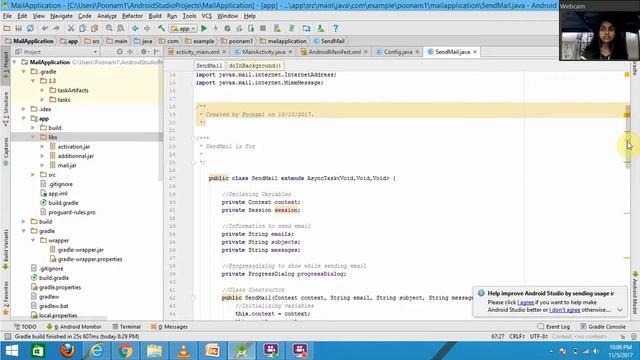Click the Stop square icon
The image size is (640, 360).
(x=263, y=28)
